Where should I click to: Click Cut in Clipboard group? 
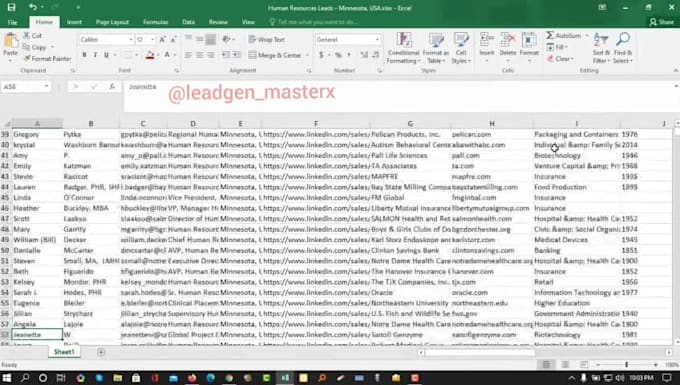pyautogui.click(x=33, y=36)
